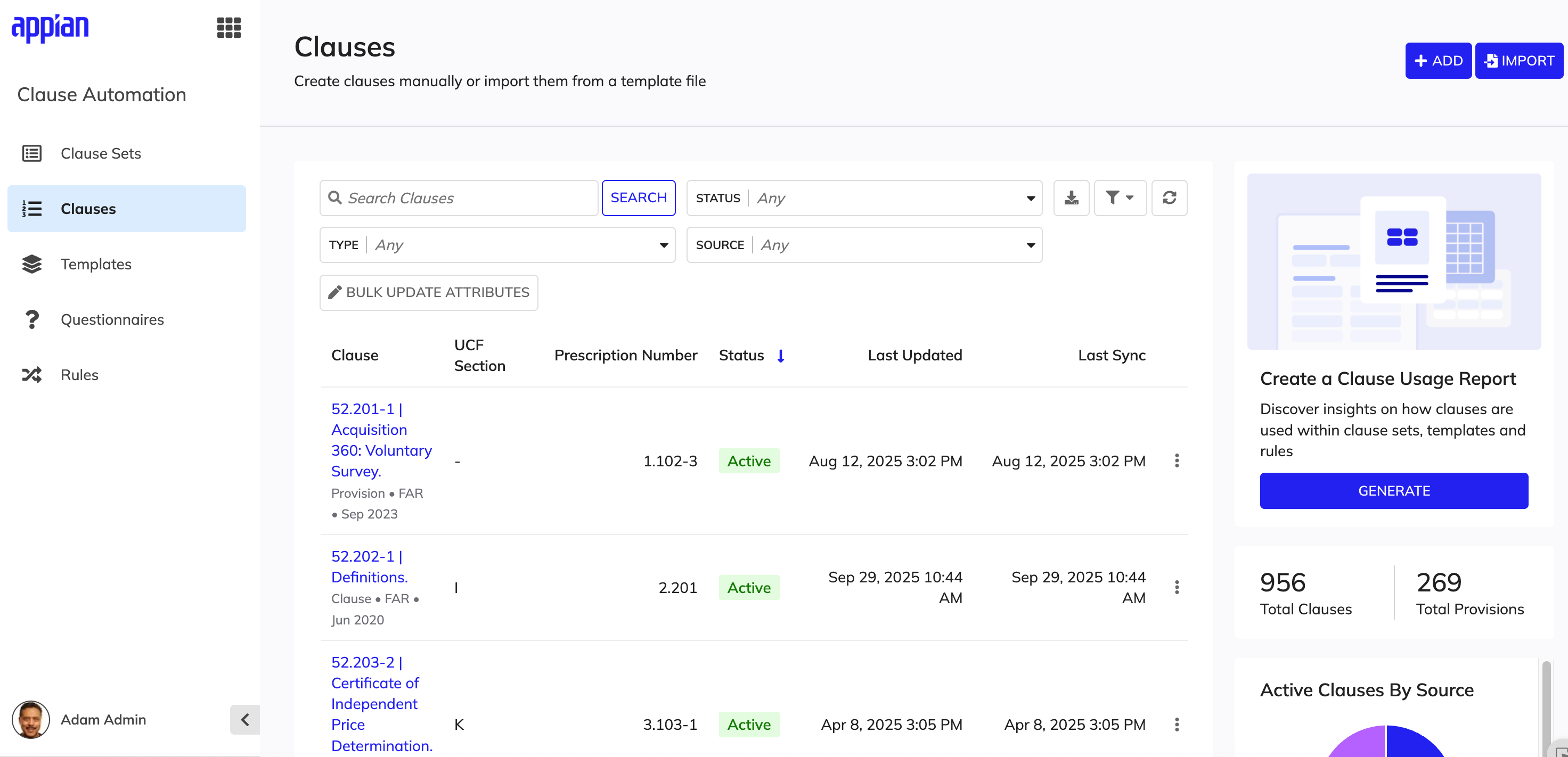Click the 956 Total Clauses figure
Screen dimensions: 1568x757
click(1283, 582)
